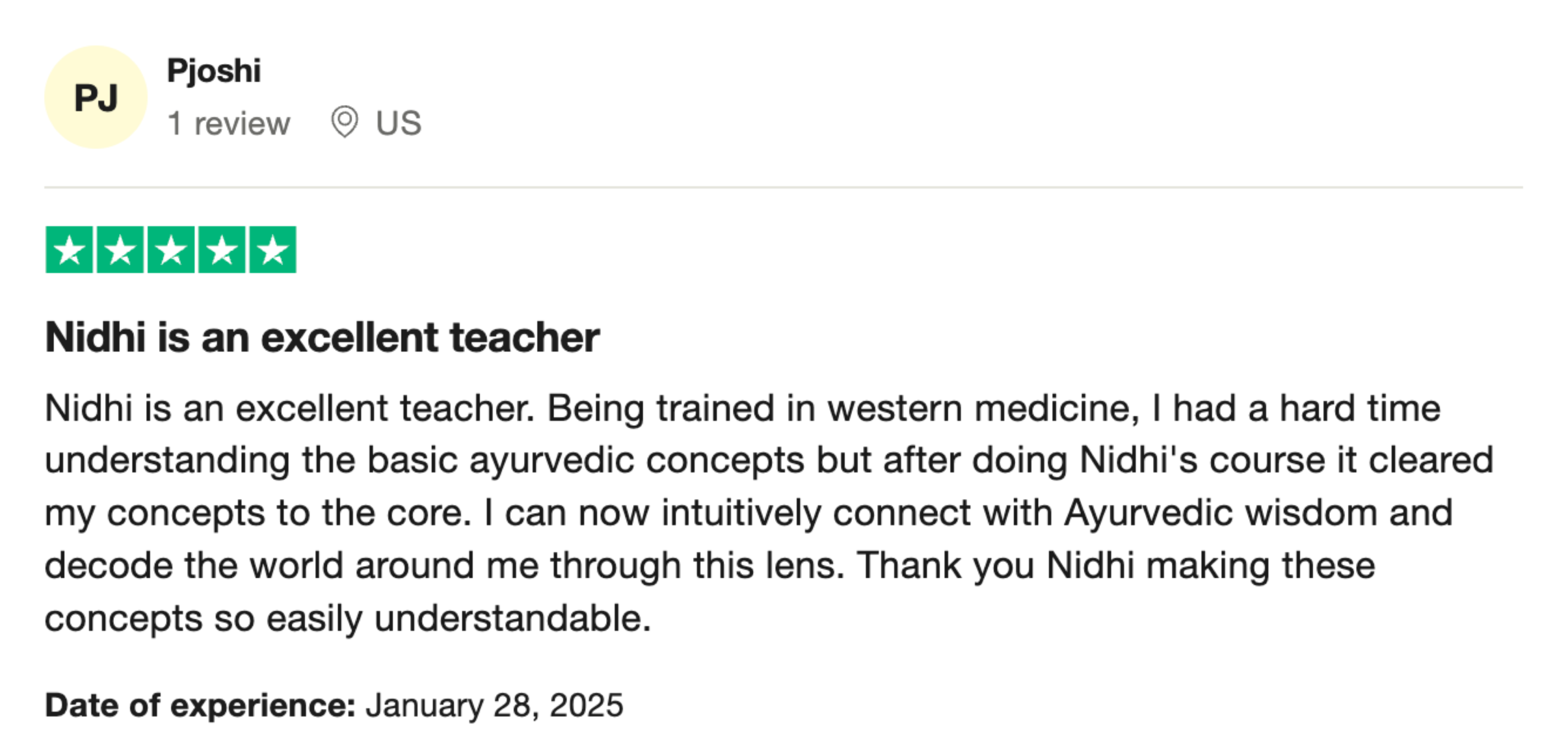The height and width of the screenshot is (753, 1568).
Task: Click the final line "concepts so easily understandable."
Action: 347,618
